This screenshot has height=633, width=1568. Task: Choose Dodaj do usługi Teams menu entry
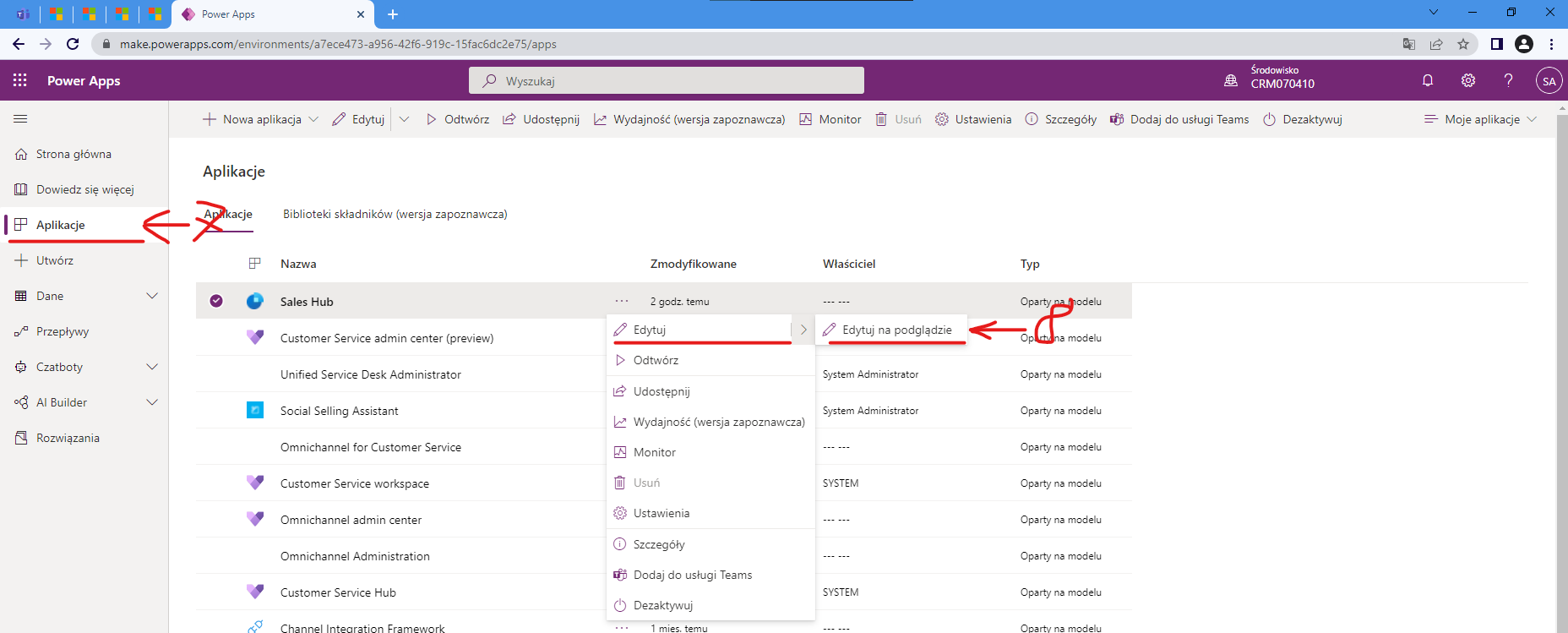tap(710, 575)
